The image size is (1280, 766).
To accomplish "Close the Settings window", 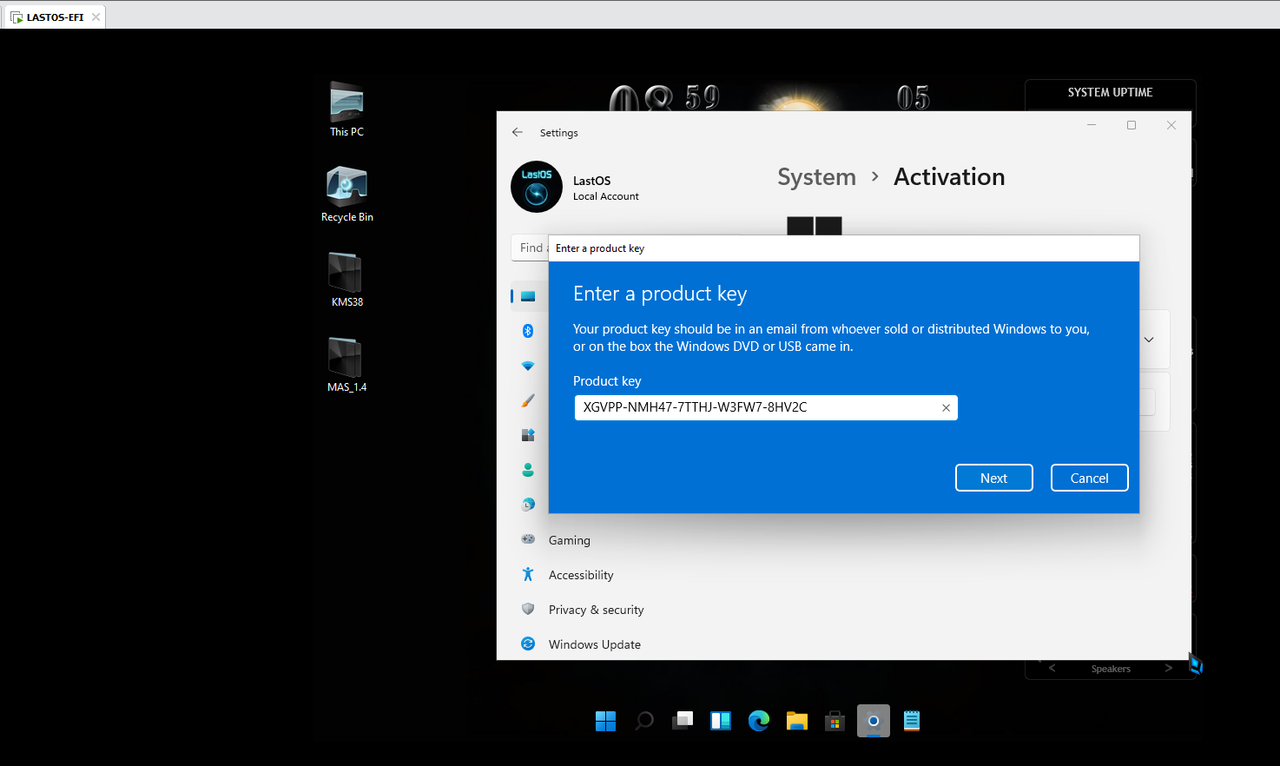I will [1171, 125].
